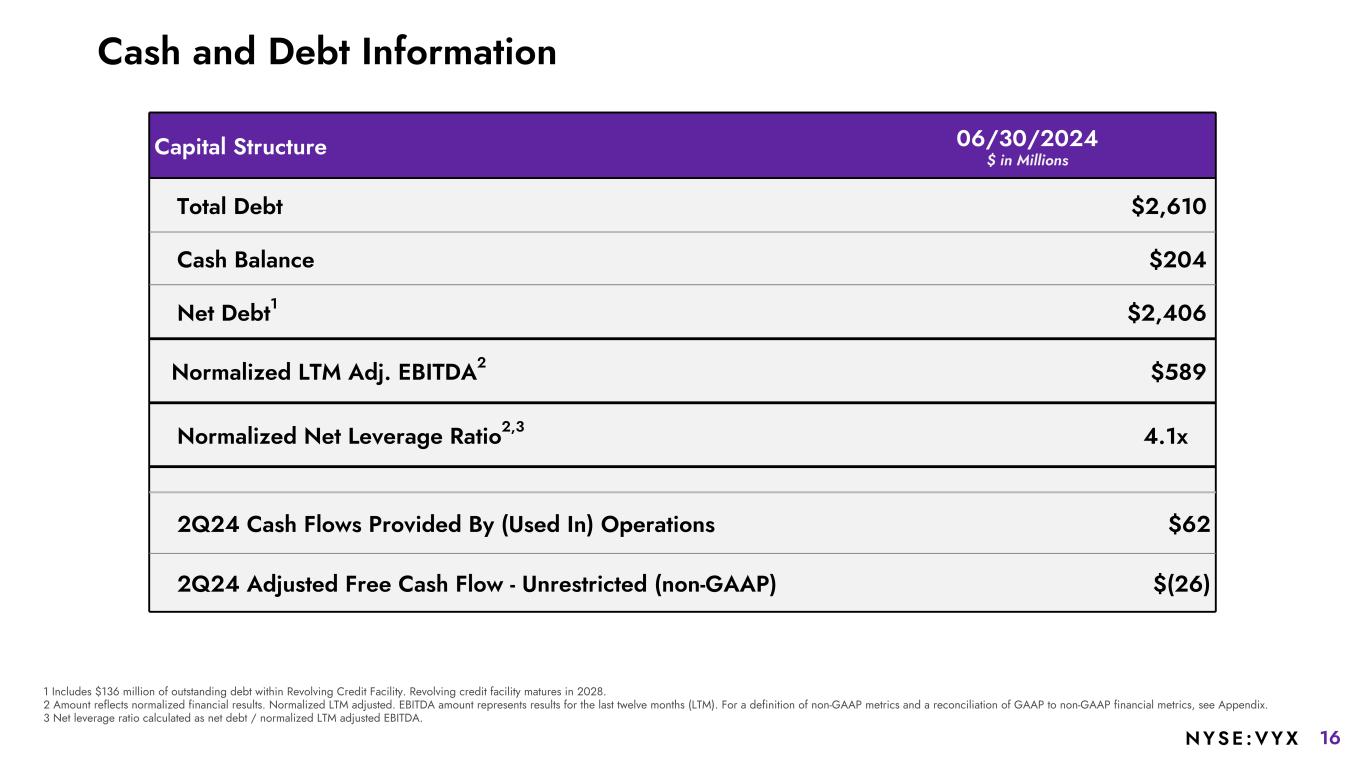This screenshot has height=768, width=1365.
Task: Click the 4.1x leverage ratio value
Action: click(1165, 437)
